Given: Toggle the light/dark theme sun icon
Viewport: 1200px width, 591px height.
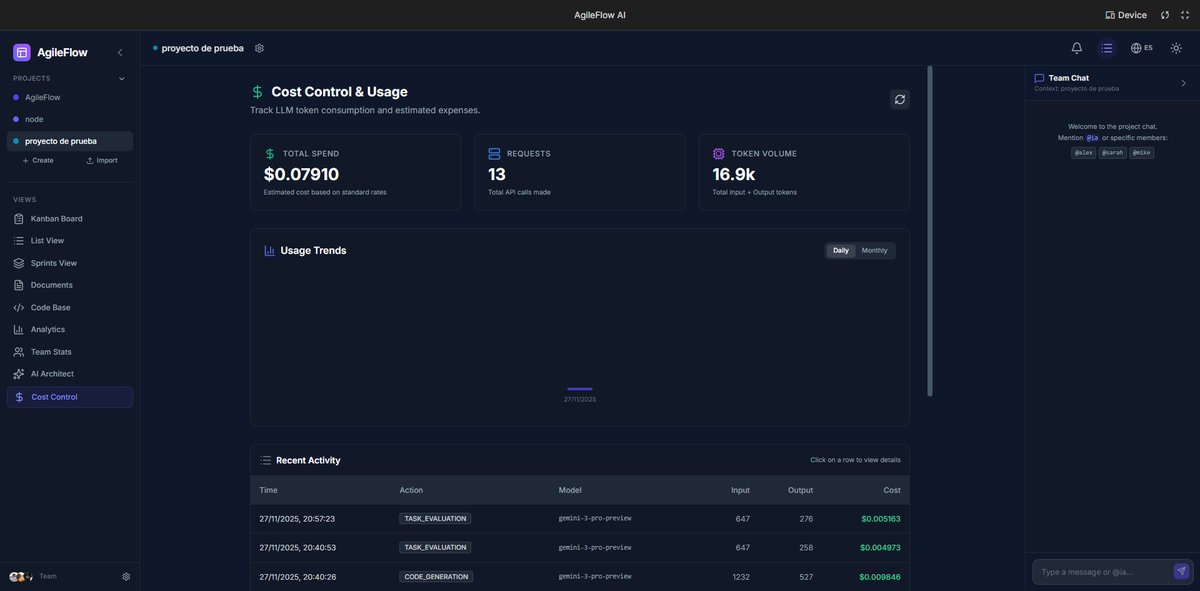Looking at the screenshot, I should coord(1176,48).
